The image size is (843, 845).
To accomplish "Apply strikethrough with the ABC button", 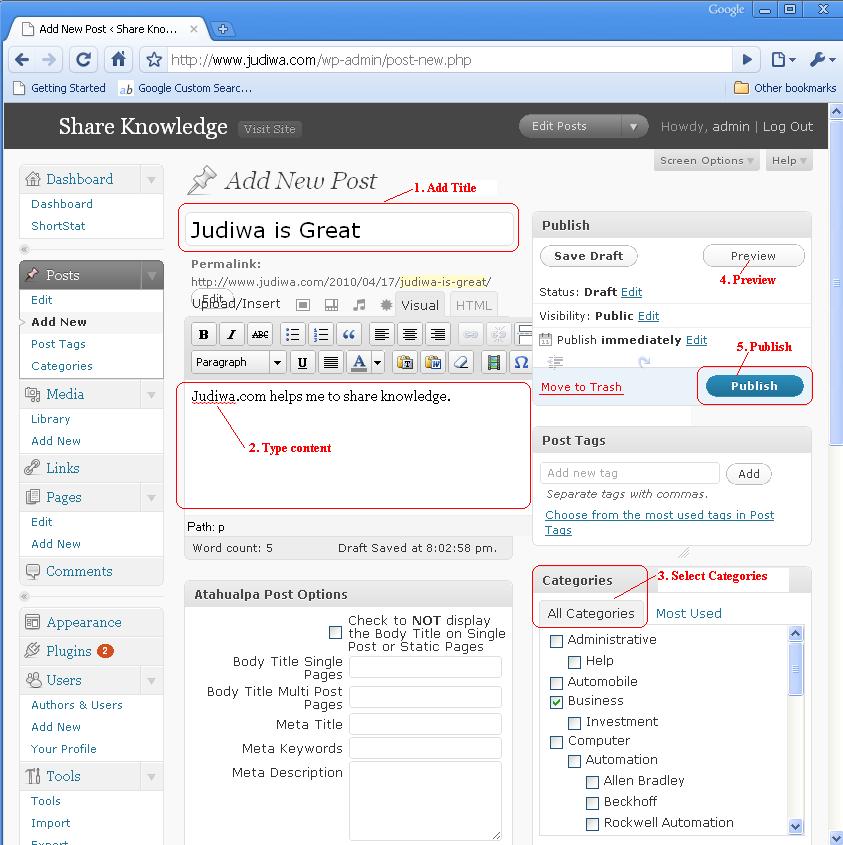I will [x=260, y=335].
